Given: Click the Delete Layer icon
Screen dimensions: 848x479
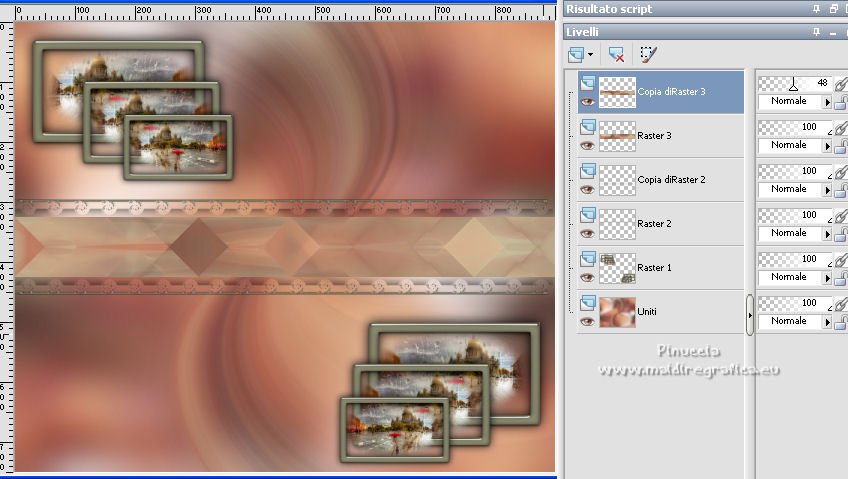Looking at the screenshot, I should point(616,54).
